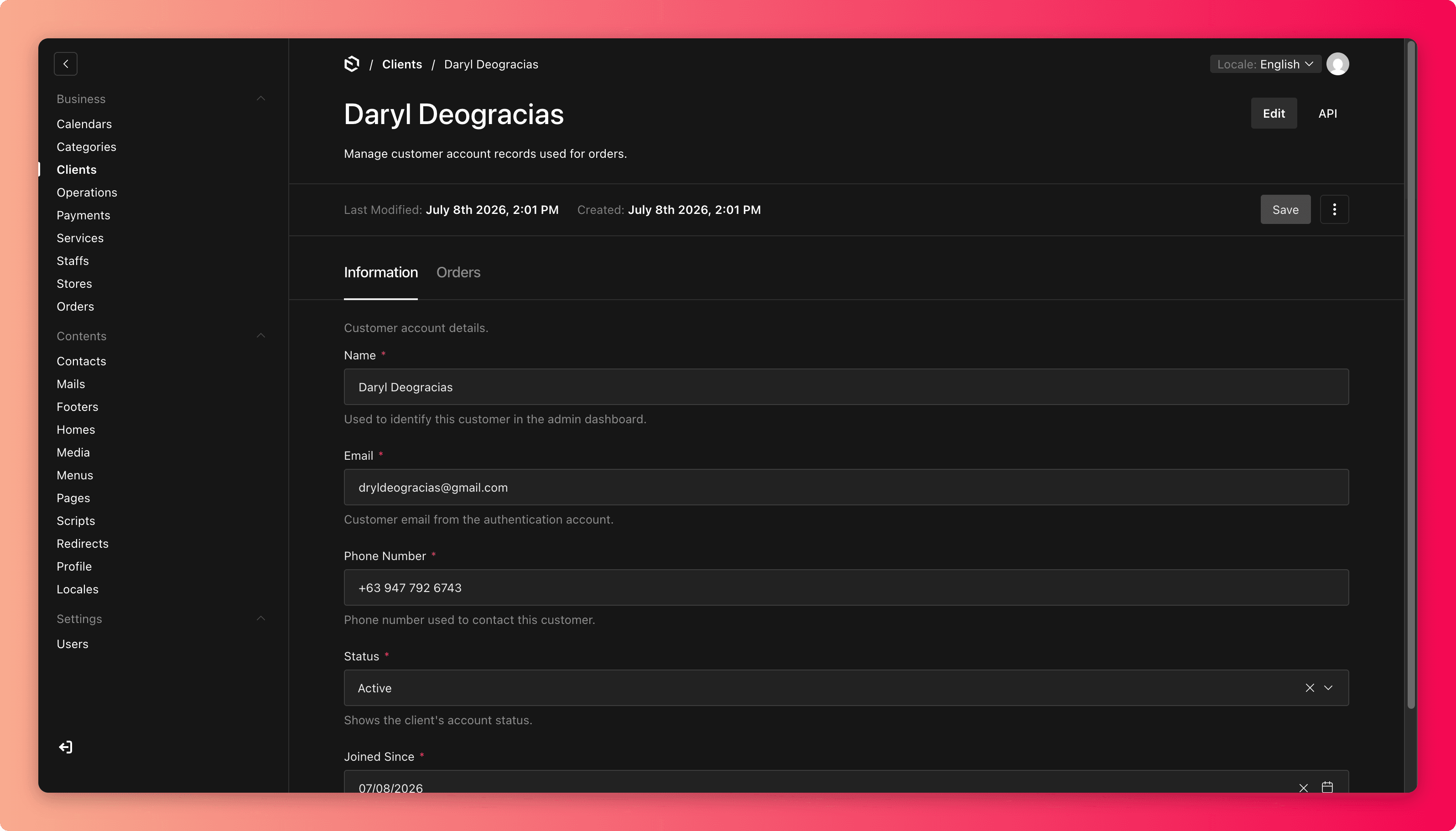
Task: Clear the Joined Since date
Action: pyautogui.click(x=1303, y=788)
